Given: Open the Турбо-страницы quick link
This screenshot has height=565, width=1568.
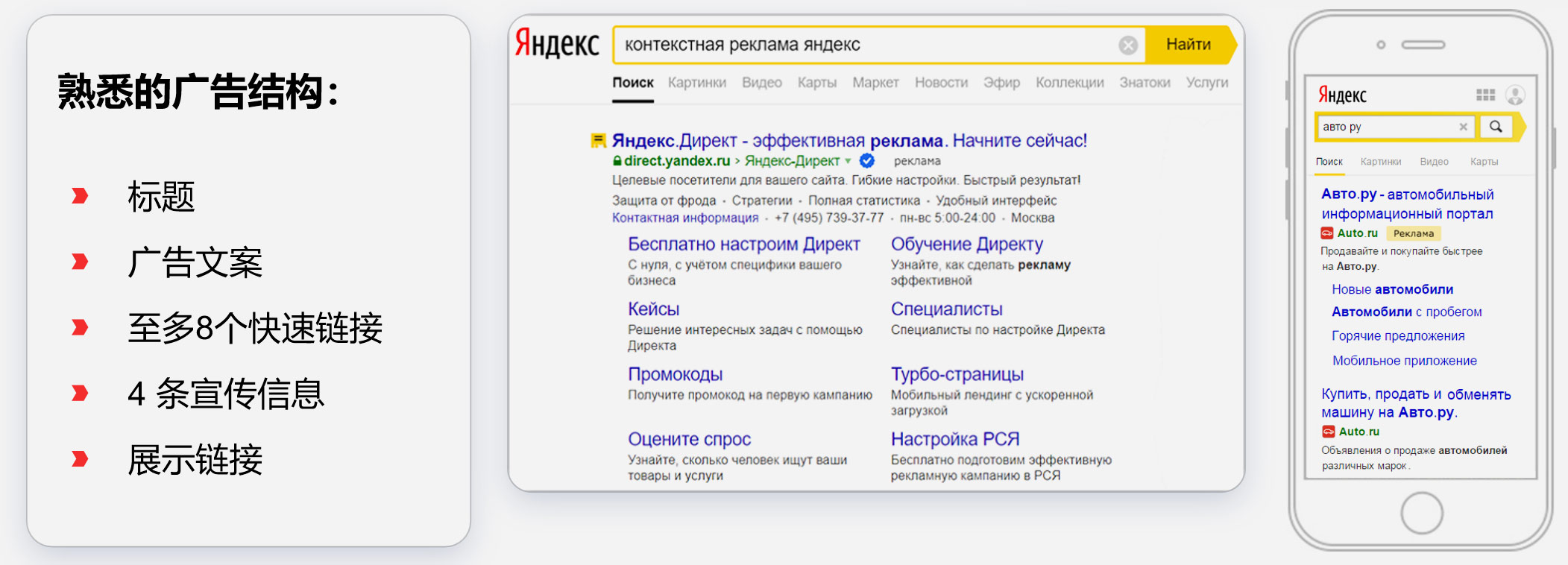Looking at the screenshot, I should [x=957, y=374].
